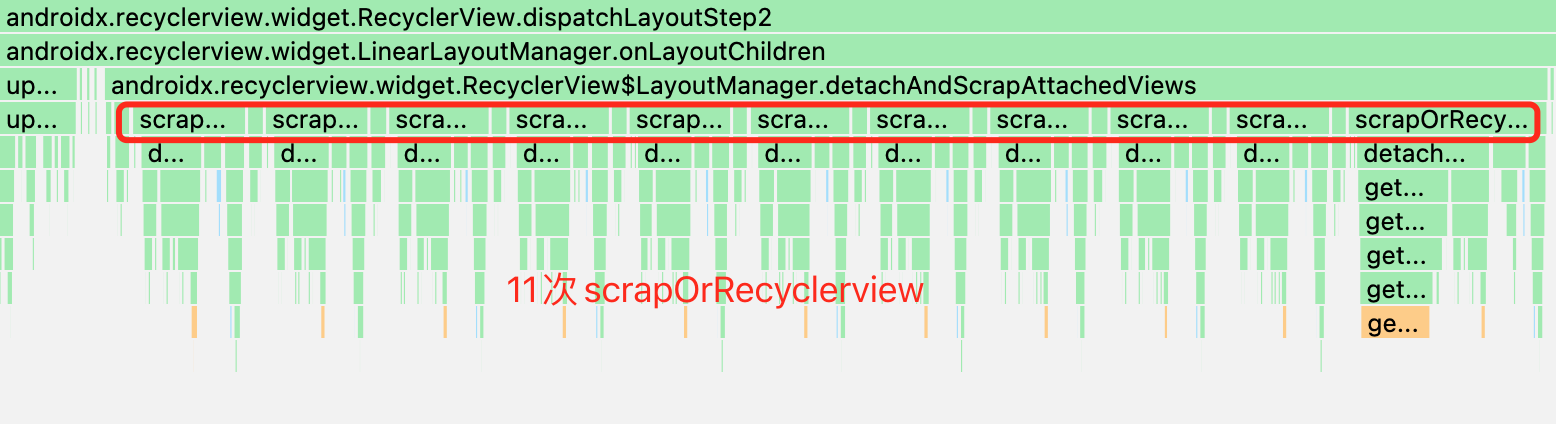Click the red "11次 scrapOrRecyclerview" annotation text
Screen dimensions: 1556x424
[x=714, y=291]
